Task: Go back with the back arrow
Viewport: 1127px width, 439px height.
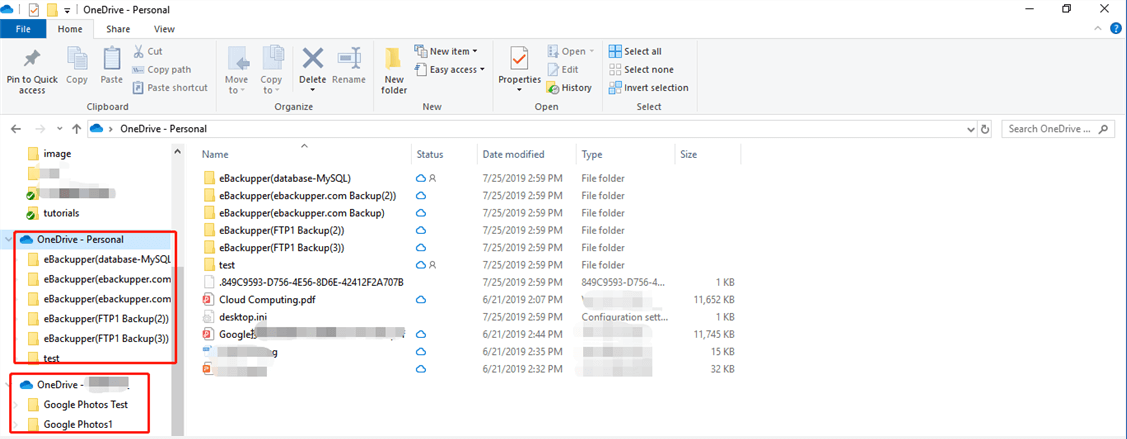Action: pos(17,129)
